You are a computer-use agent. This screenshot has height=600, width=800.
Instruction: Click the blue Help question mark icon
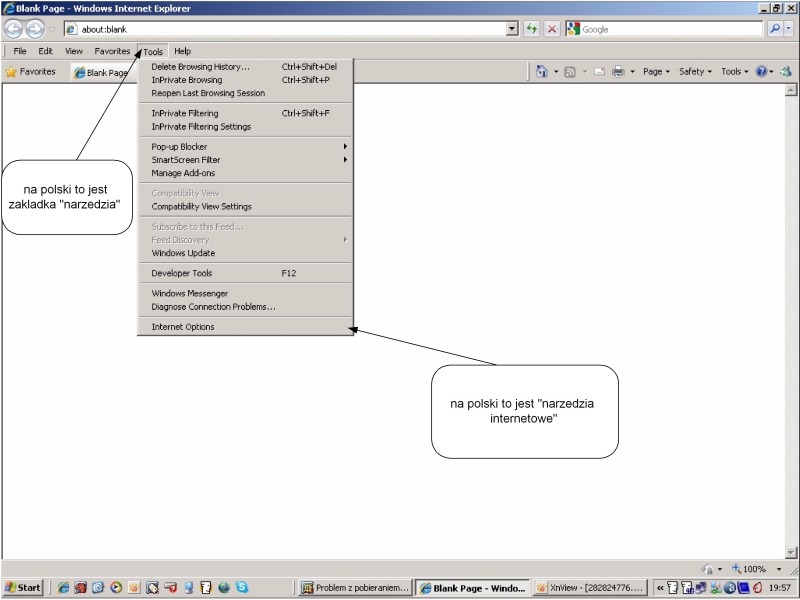click(x=761, y=71)
